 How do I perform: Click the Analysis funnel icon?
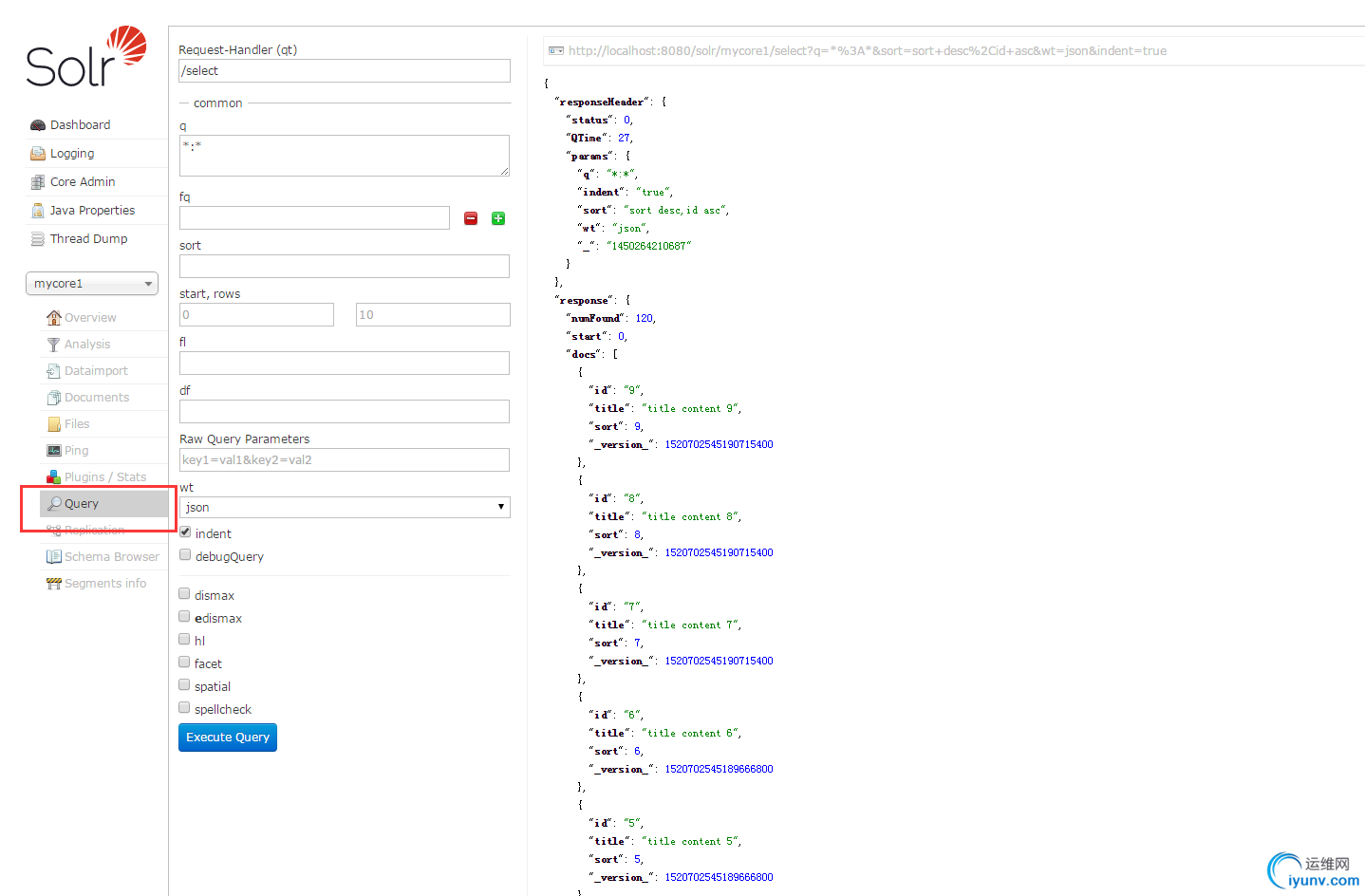click(54, 344)
